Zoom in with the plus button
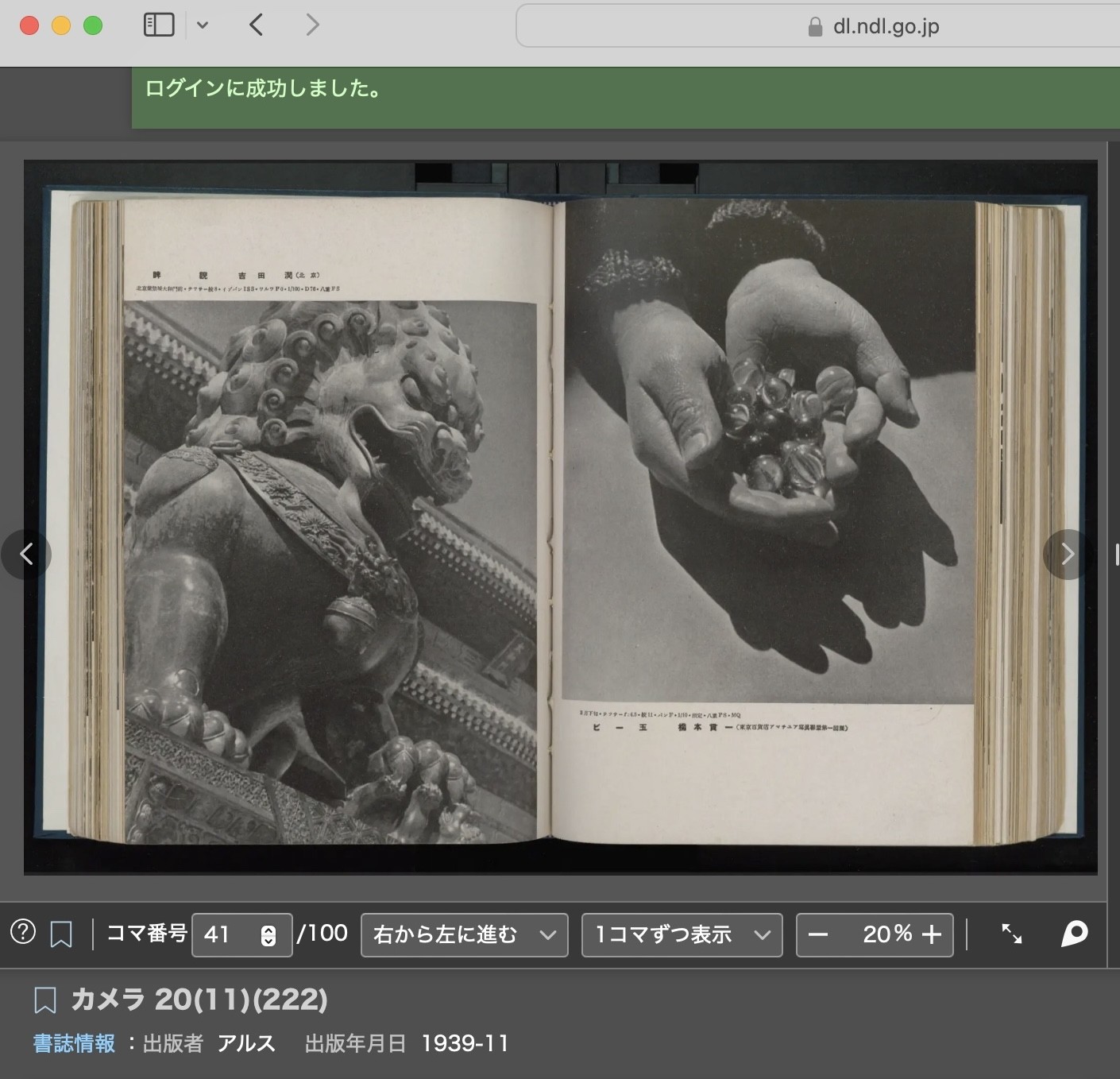This screenshot has height=1079, width=1120. [x=932, y=934]
